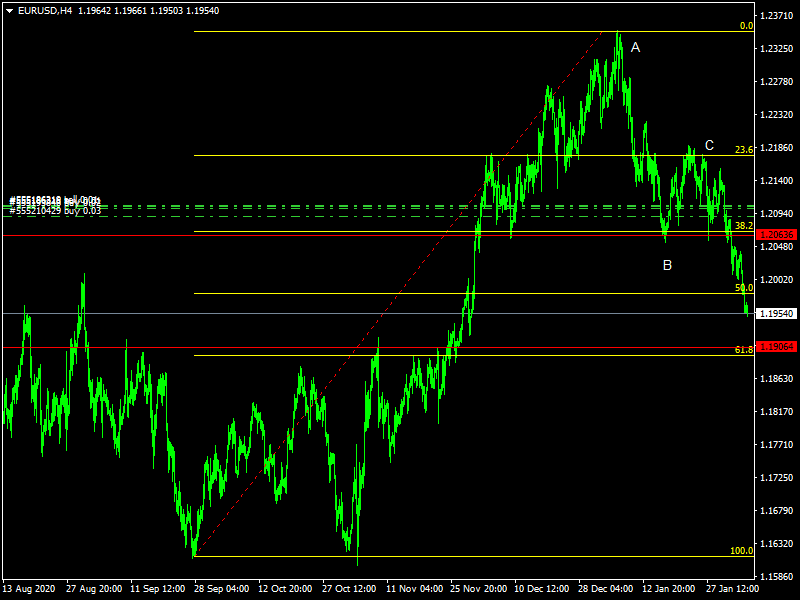This screenshot has width=800, height=600.
Task: Click the 10 Dec 12:00 time label
Action: click(542, 589)
